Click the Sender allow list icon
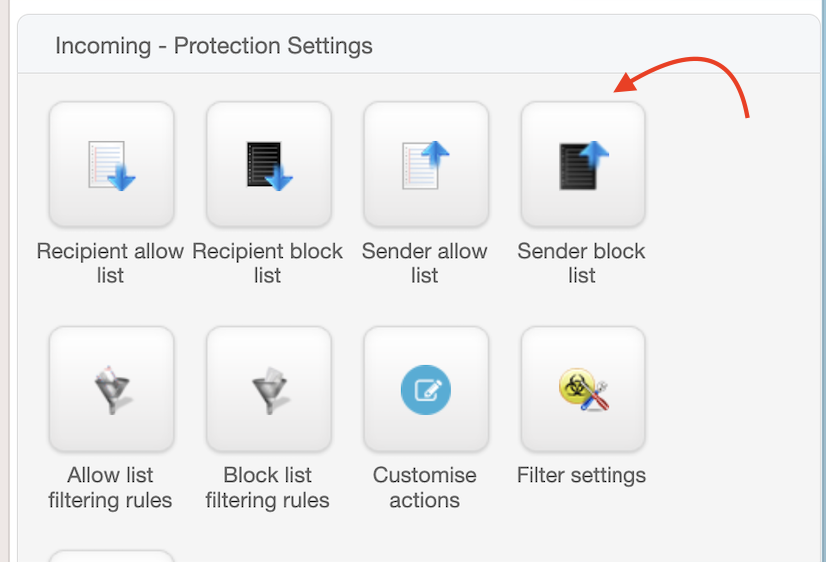 click(x=426, y=164)
